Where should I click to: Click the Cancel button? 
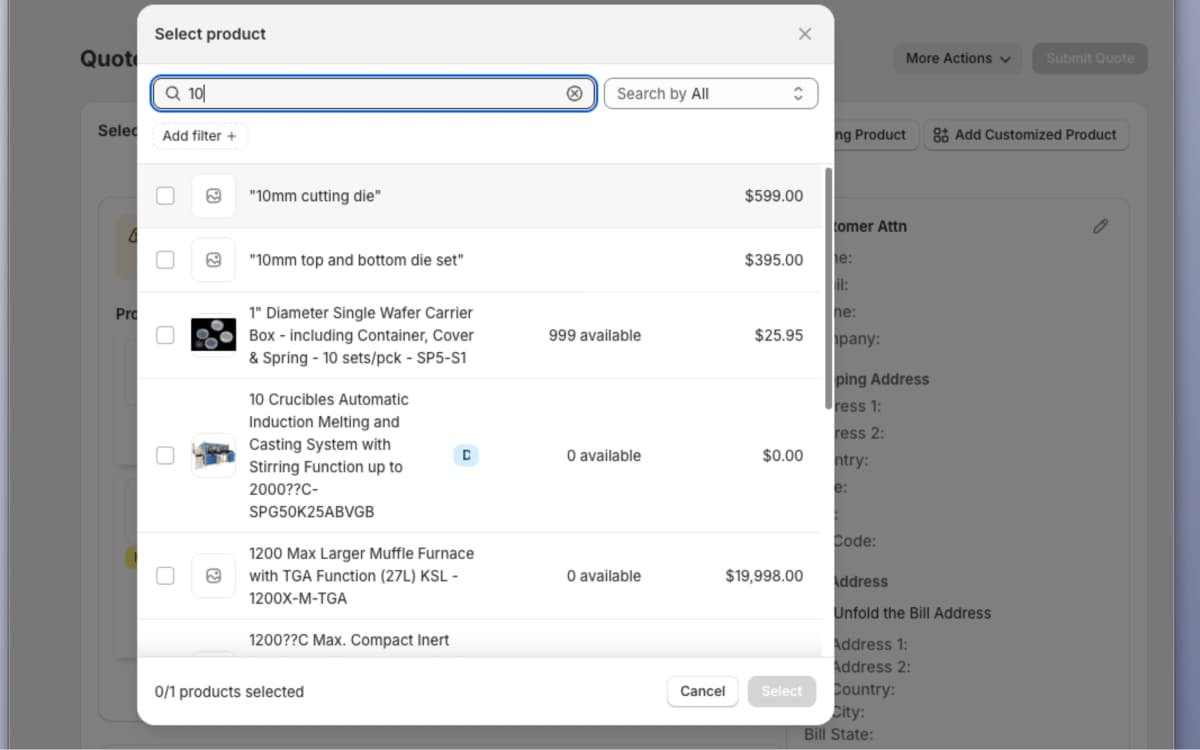702,691
